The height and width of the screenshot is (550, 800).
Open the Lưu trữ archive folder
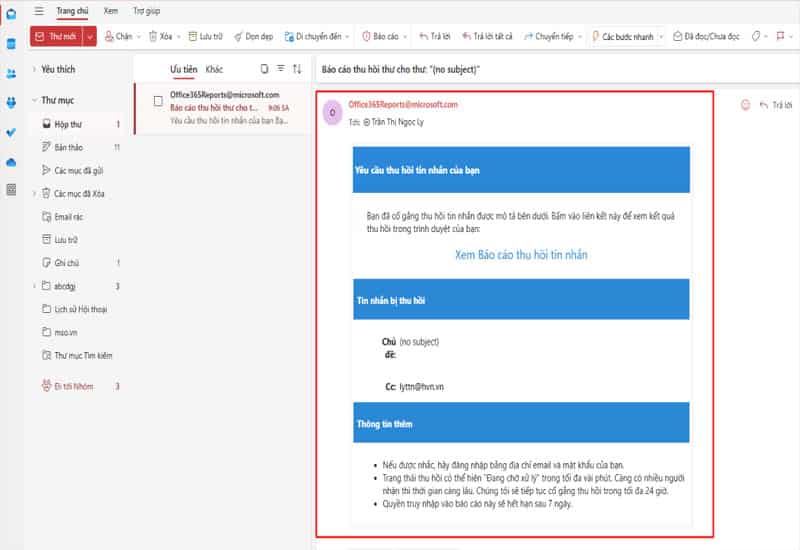pos(77,240)
